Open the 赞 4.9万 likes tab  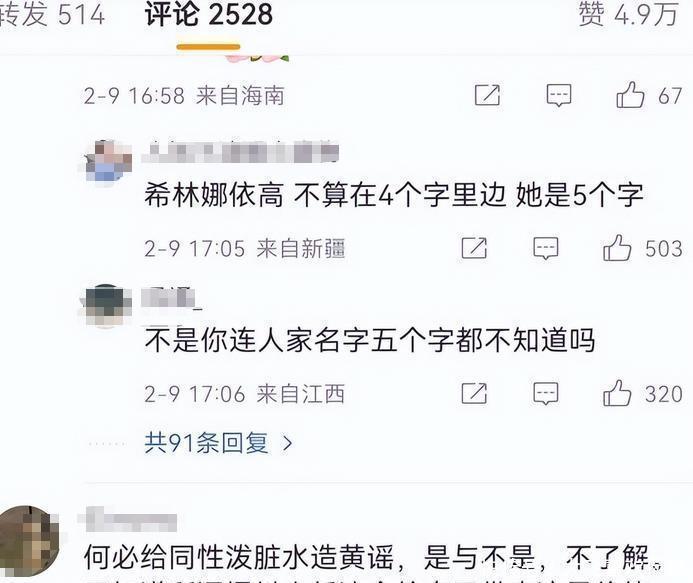[628, 14]
